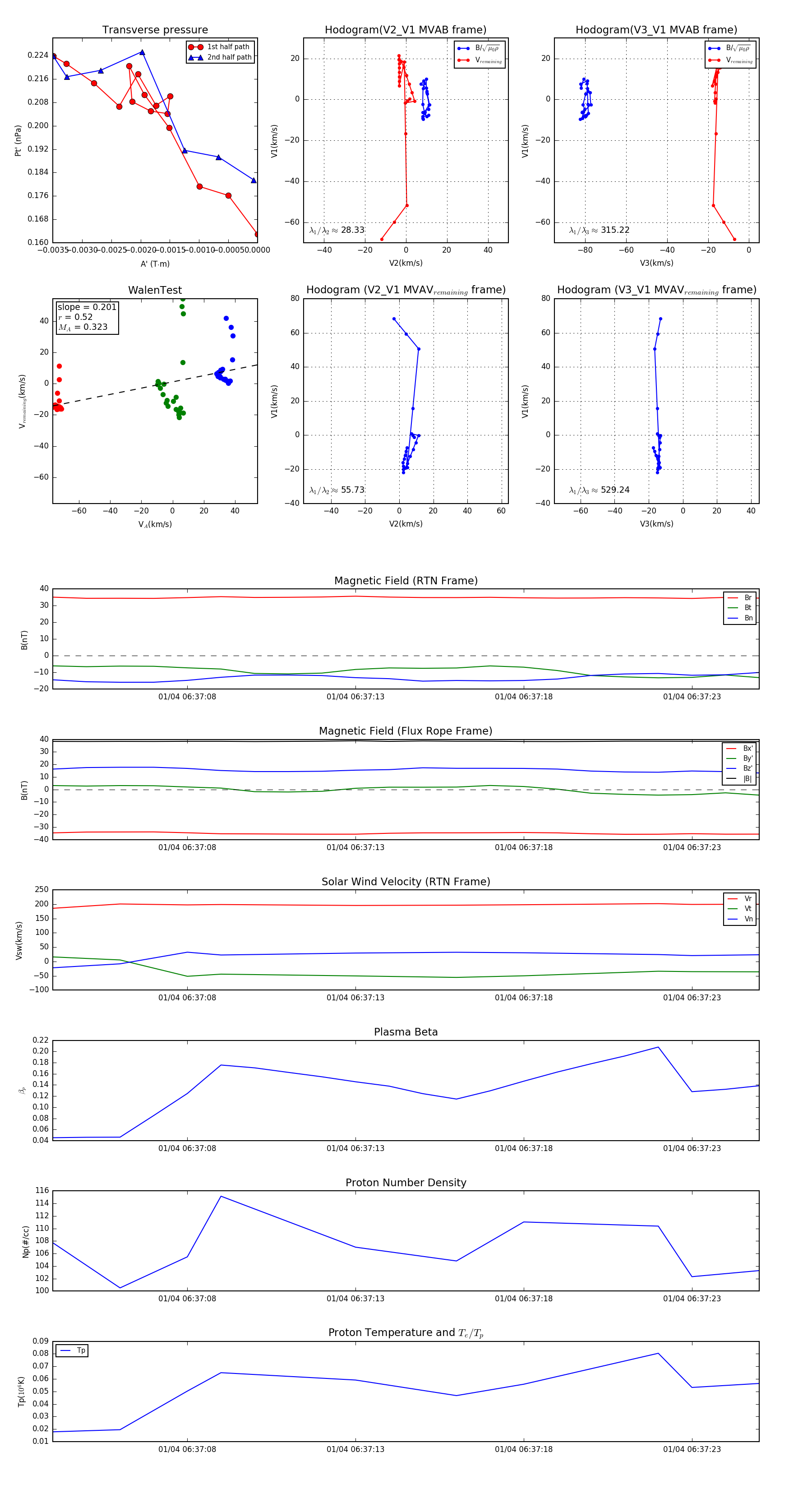
Task: Click the Proton Number Density title
Action: coord(406,1183)
